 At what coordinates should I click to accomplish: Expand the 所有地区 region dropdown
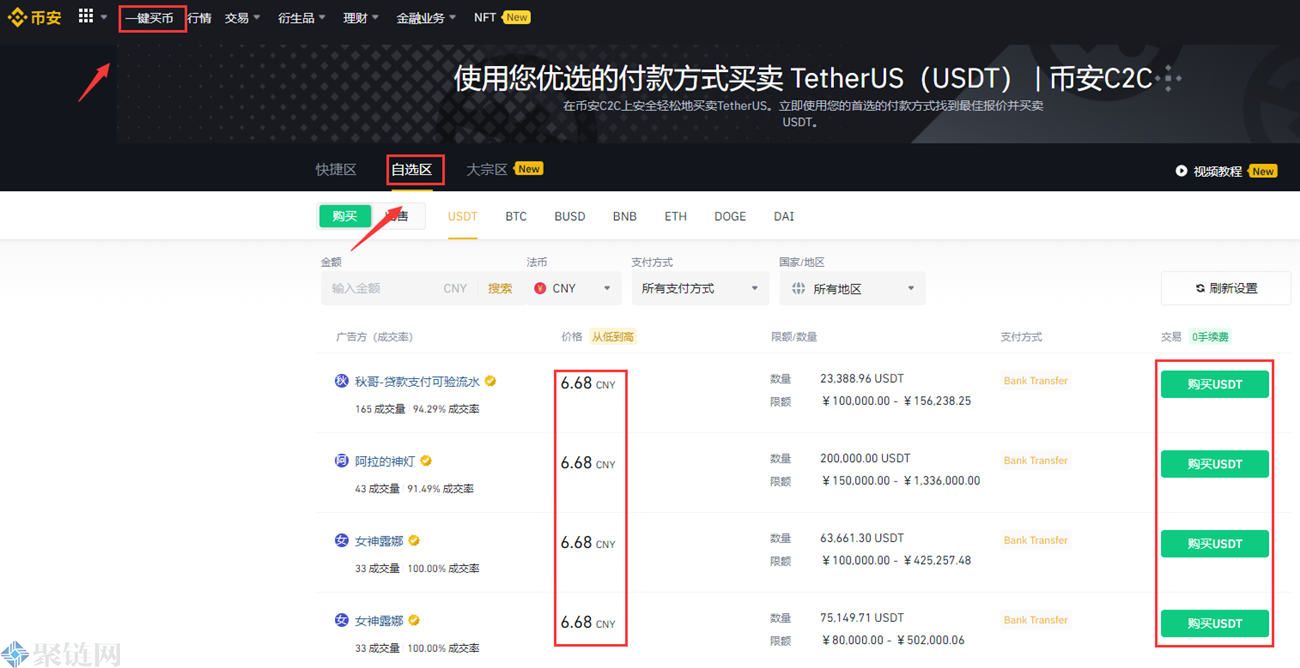pyautogui.click(x=852, y=288)
